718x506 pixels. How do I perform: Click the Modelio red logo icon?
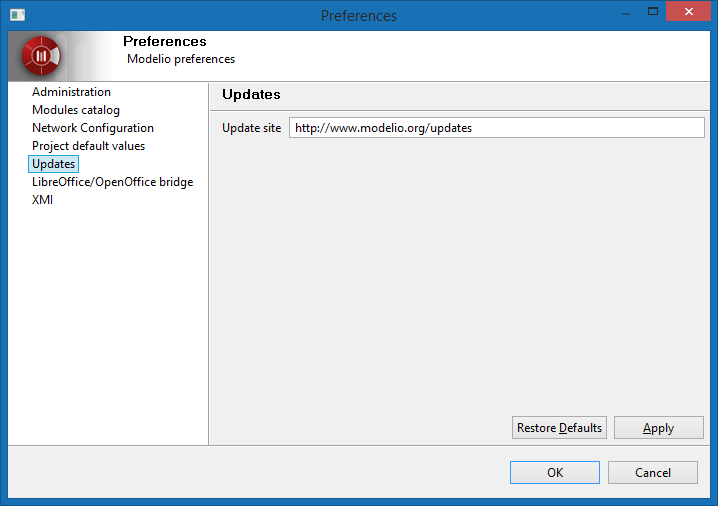pyautogui.click(x=42, y=56)
